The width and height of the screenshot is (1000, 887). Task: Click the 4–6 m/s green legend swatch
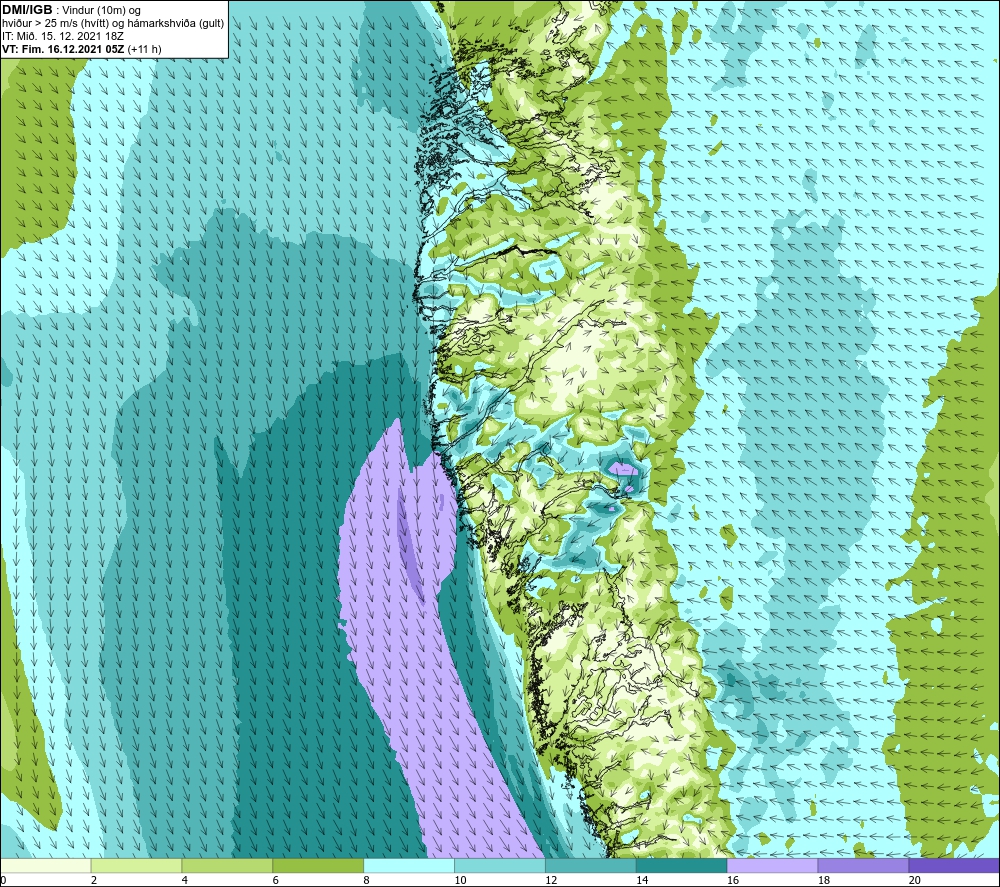[x=227, y=866]
